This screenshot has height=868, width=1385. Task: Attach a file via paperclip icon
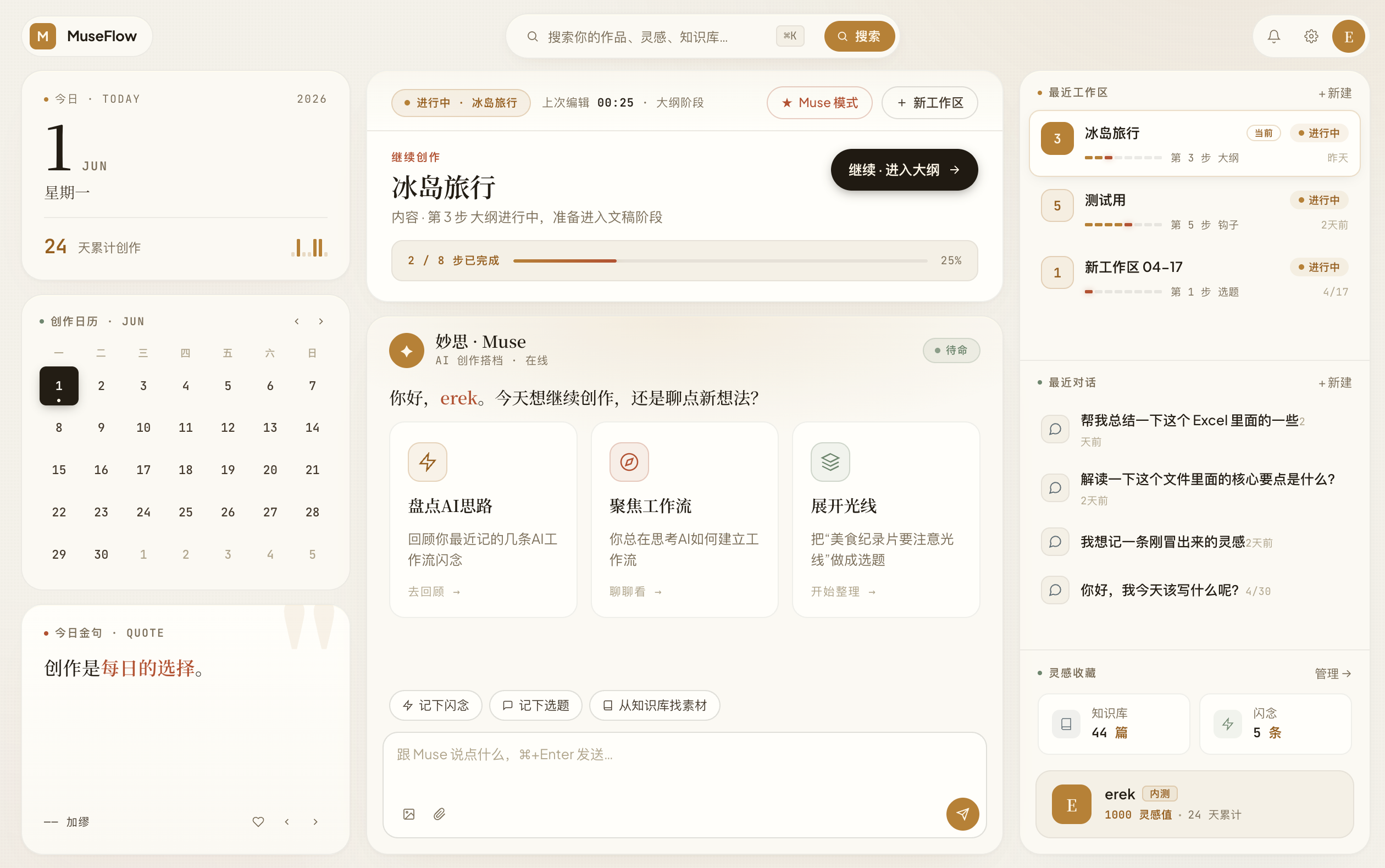[x=439, y=814]
